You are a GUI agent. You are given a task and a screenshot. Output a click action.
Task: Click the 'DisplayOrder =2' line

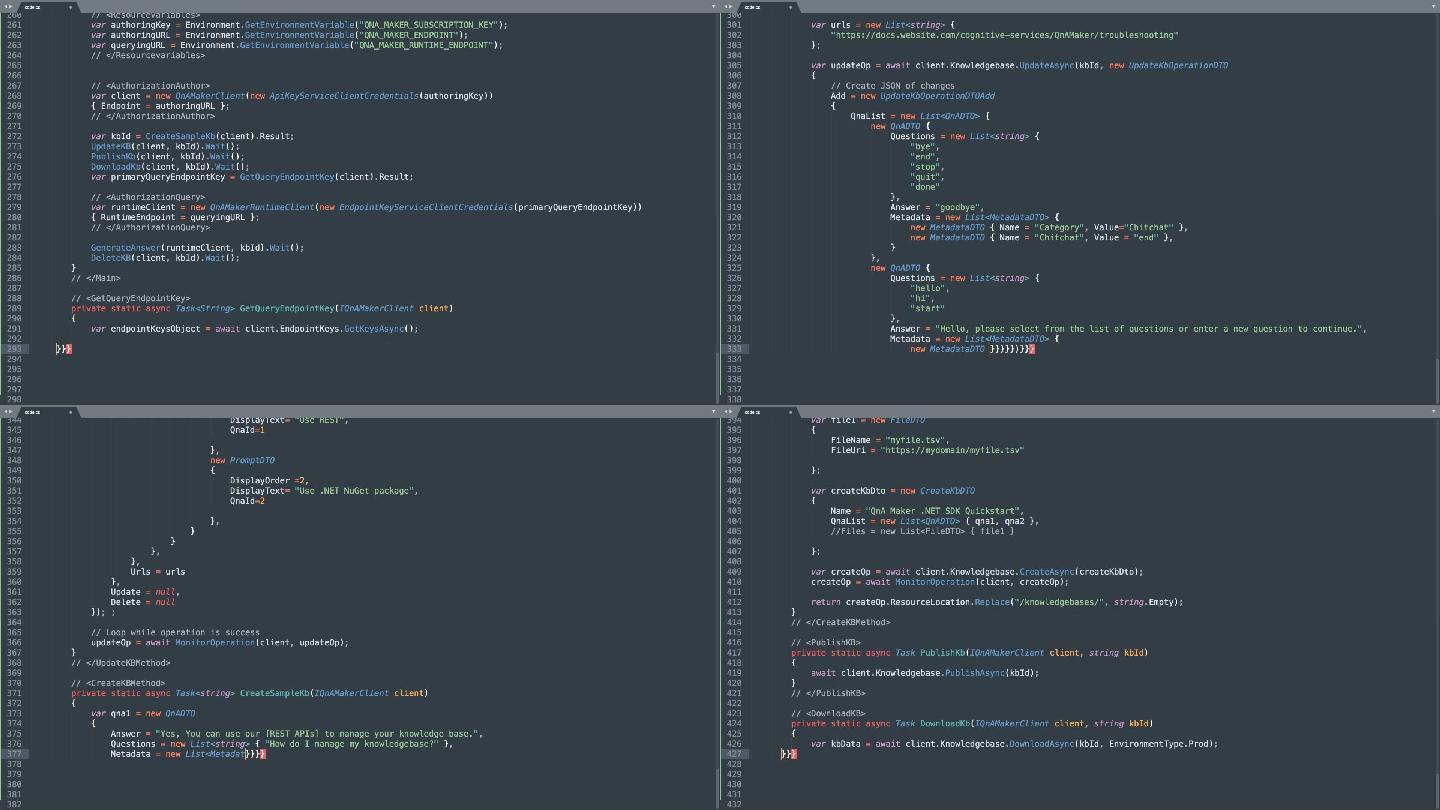pos(270,480)
